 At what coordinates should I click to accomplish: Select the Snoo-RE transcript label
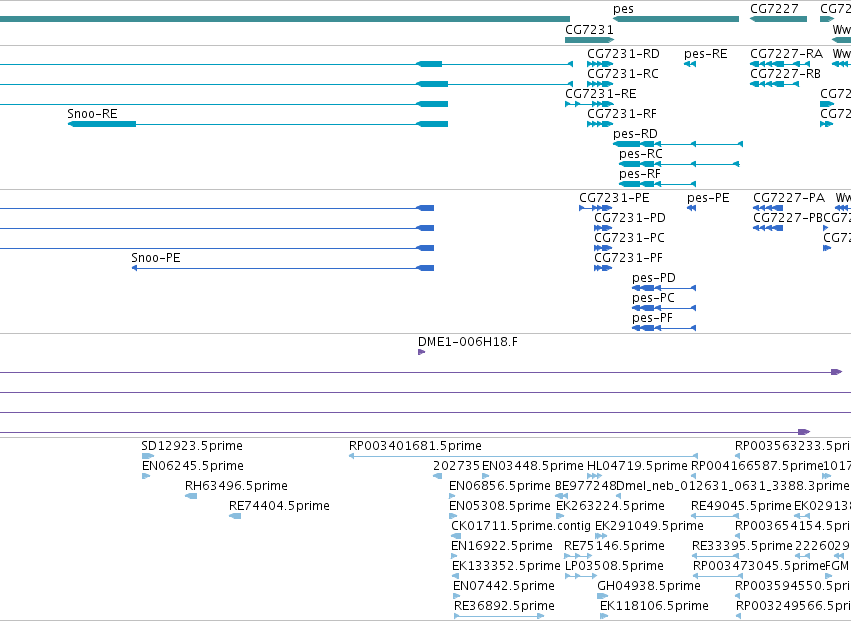(92, 114)
